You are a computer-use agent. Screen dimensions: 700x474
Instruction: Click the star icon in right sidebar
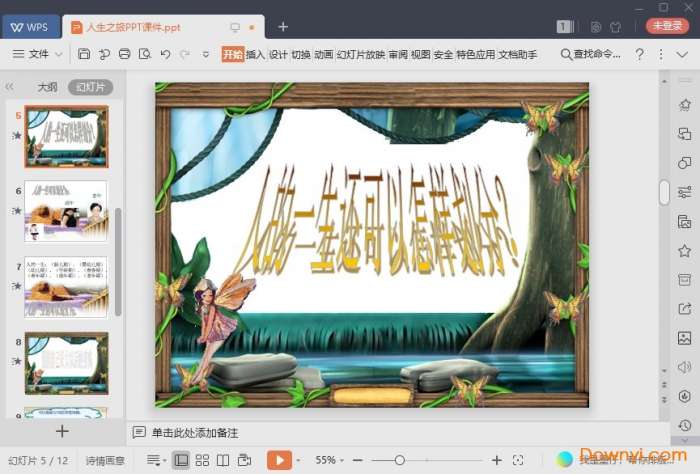(x=684, y=251)
